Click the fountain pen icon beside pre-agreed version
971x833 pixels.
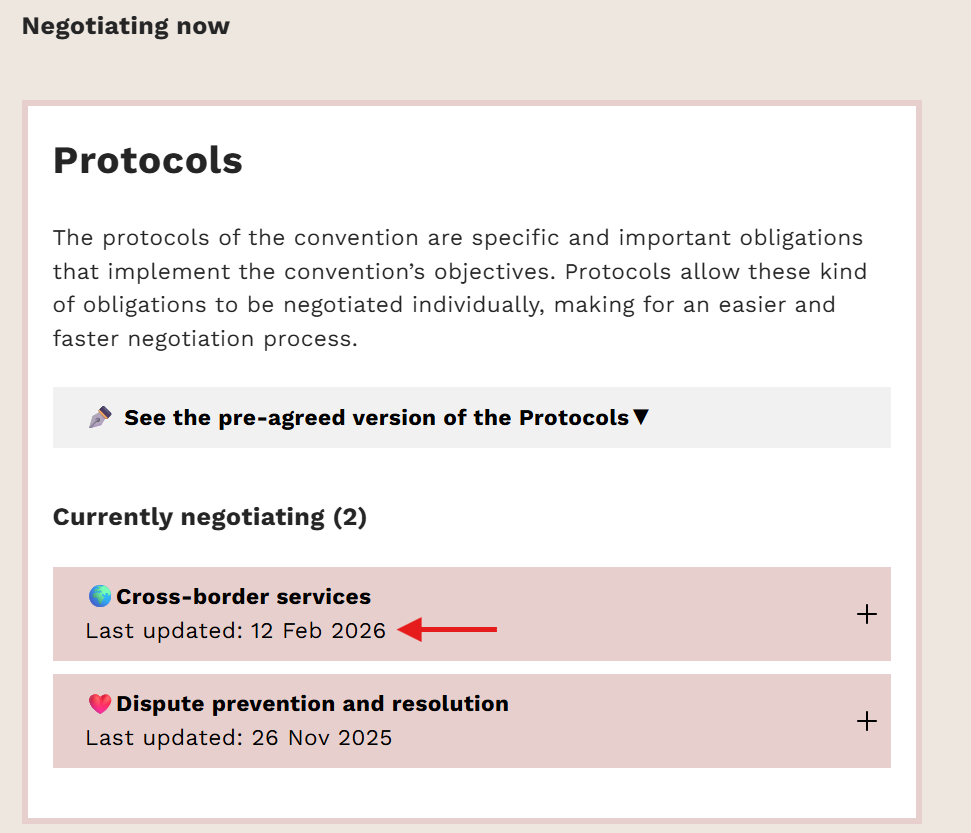pos(100,418)
